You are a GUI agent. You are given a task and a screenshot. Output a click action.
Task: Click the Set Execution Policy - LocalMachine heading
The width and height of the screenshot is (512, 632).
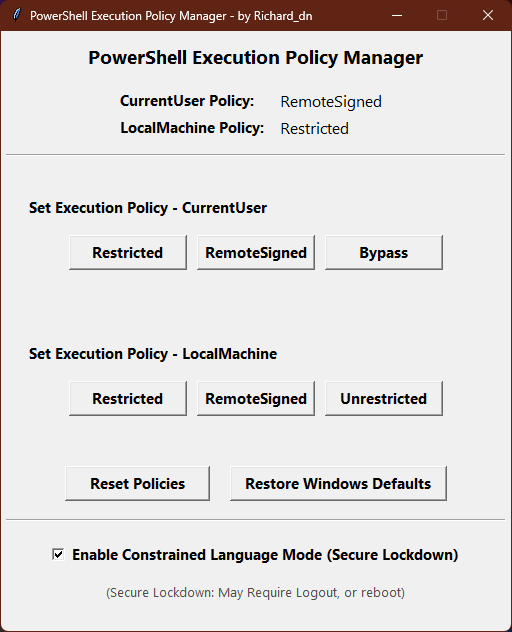tap(153, 354)
